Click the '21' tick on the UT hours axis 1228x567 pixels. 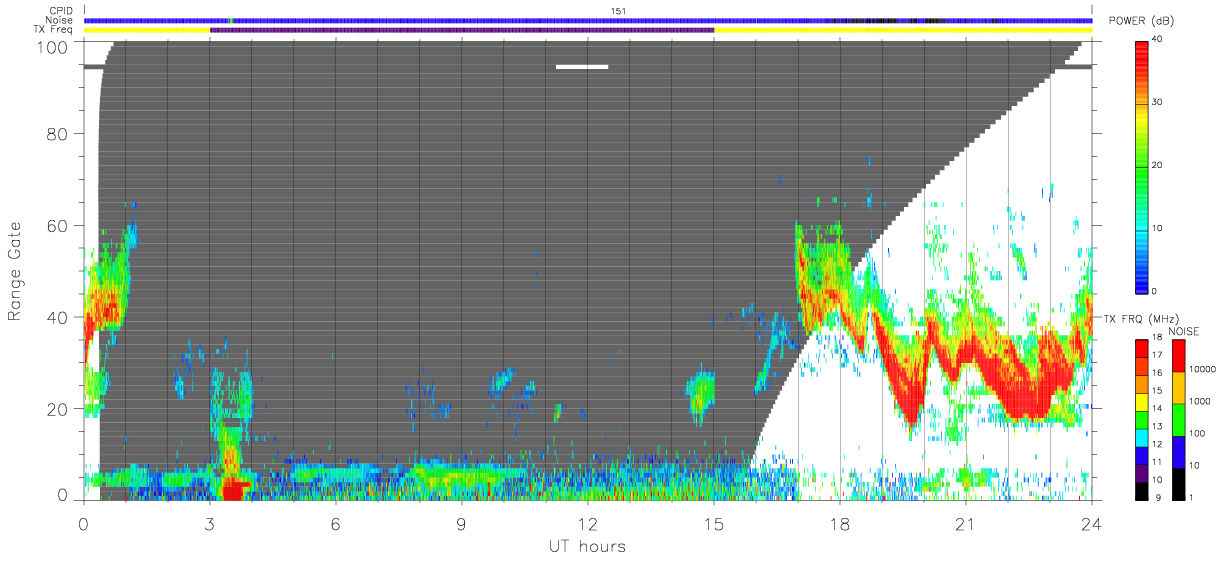tap(966, 523)
